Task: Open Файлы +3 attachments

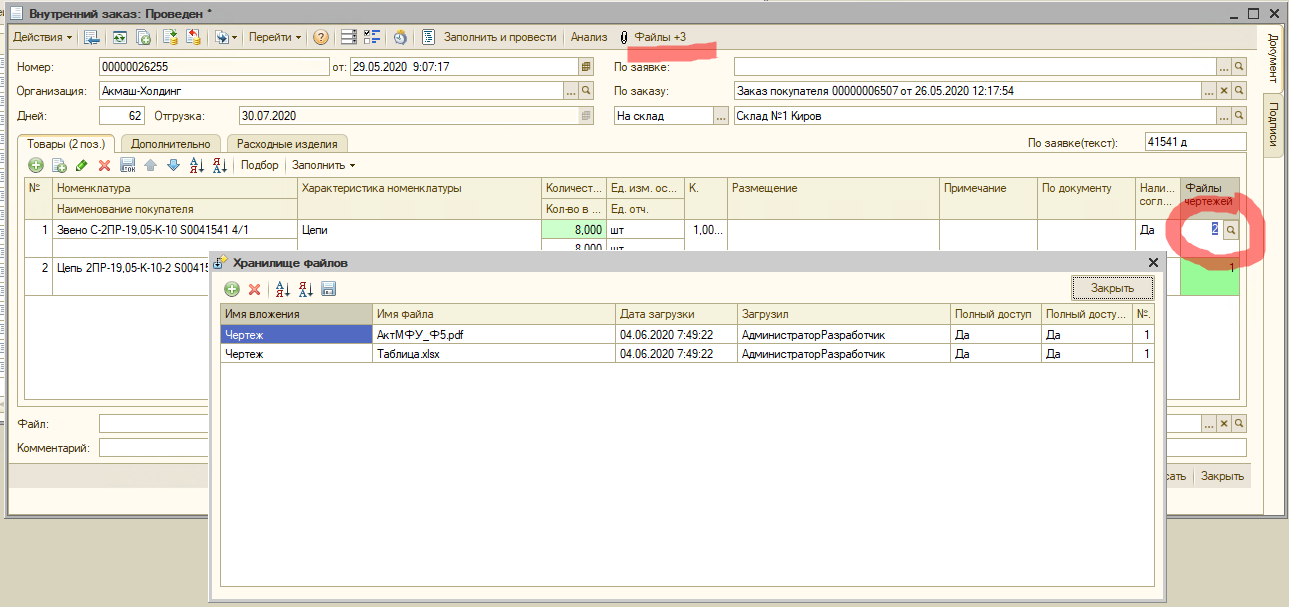Action: [653, 37]
